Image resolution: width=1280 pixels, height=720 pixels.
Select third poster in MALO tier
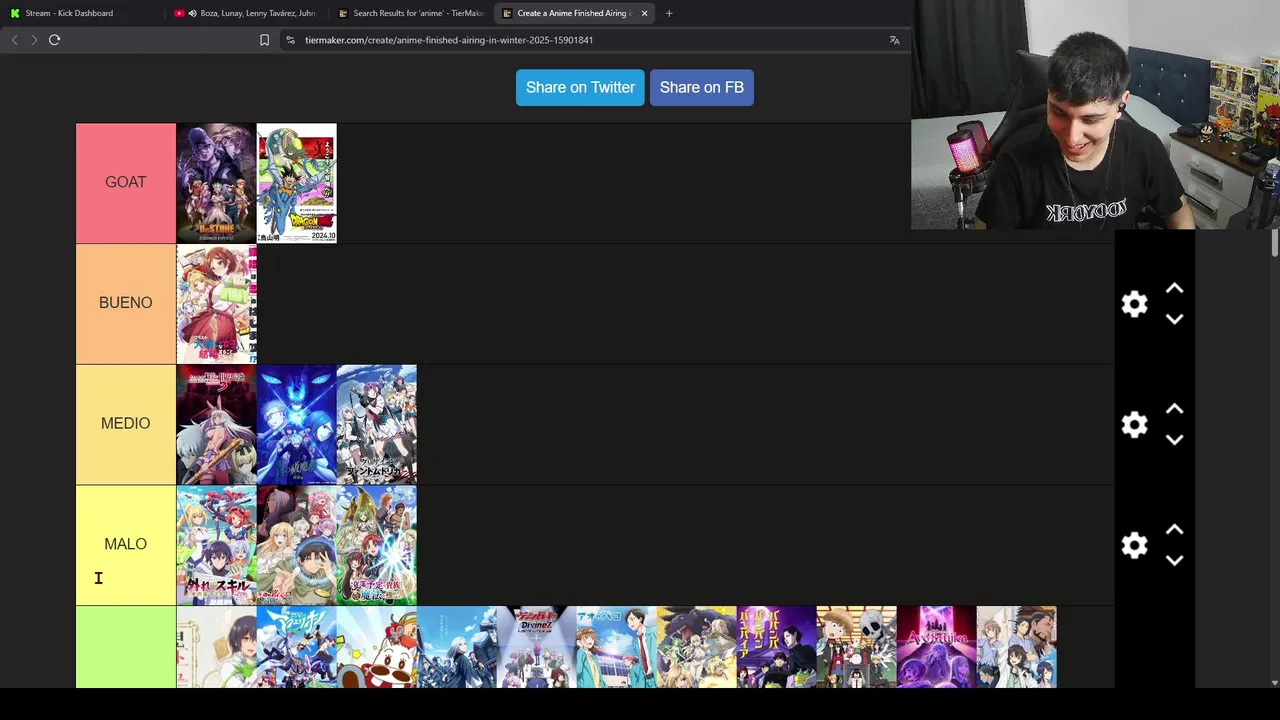[377, 545]
